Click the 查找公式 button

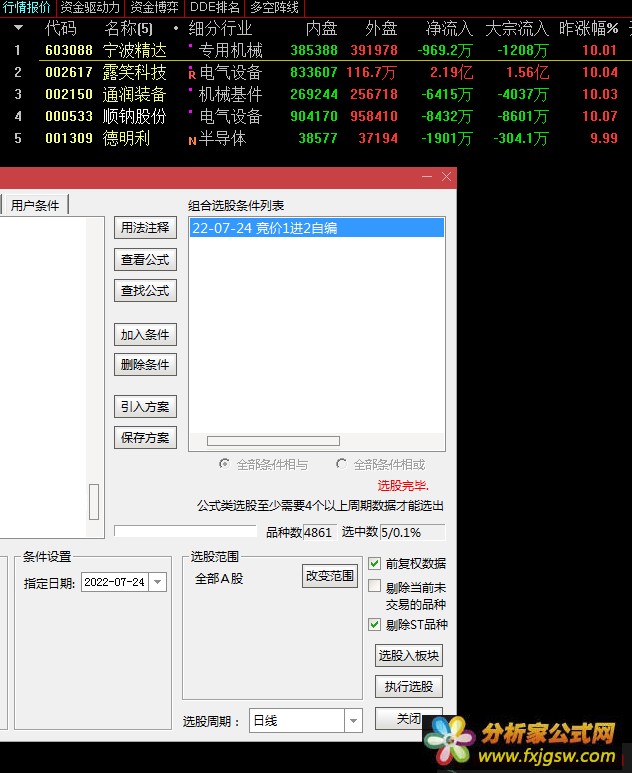pyautogui.click(x=145, y=290)
